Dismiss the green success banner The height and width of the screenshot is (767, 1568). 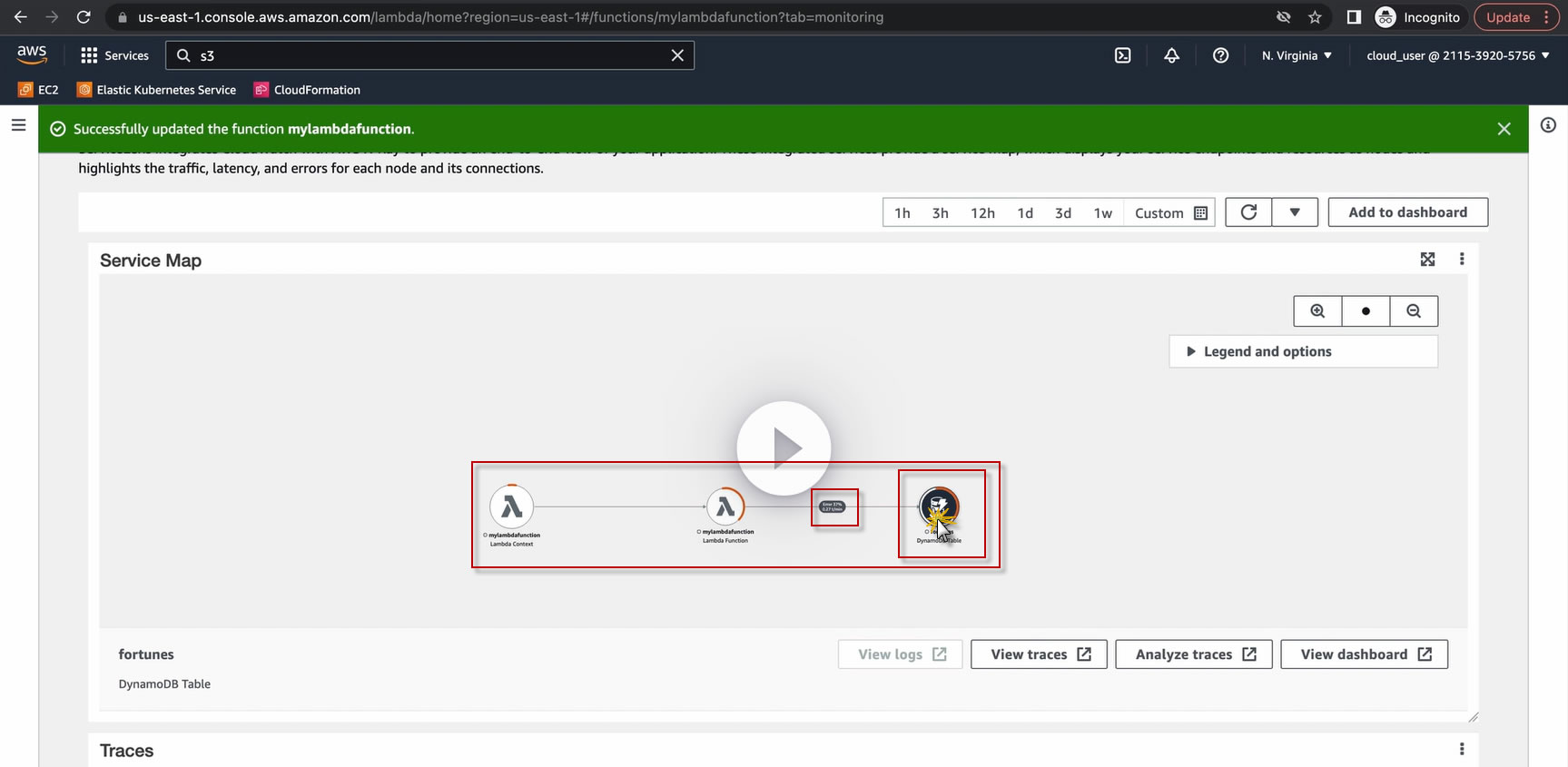coord(1504,129)
